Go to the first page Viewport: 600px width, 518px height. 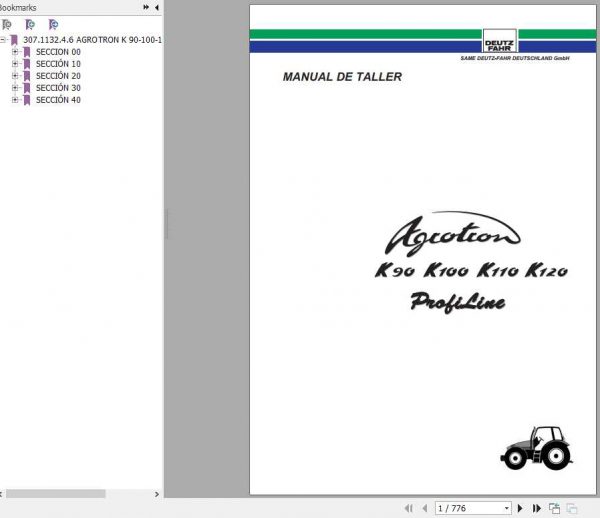click(x=408, y=508)
